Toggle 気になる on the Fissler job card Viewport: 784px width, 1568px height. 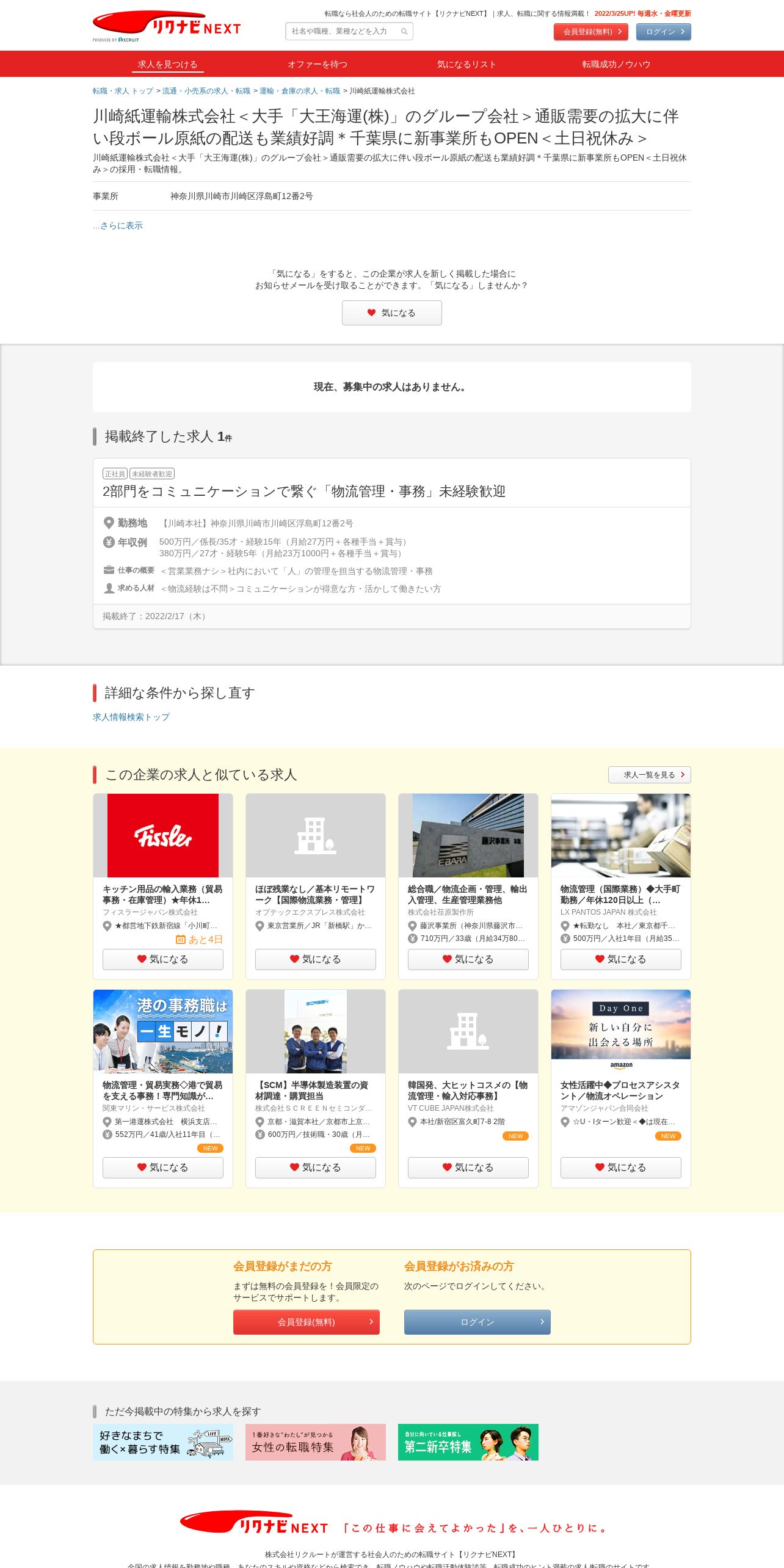[163, 959]
